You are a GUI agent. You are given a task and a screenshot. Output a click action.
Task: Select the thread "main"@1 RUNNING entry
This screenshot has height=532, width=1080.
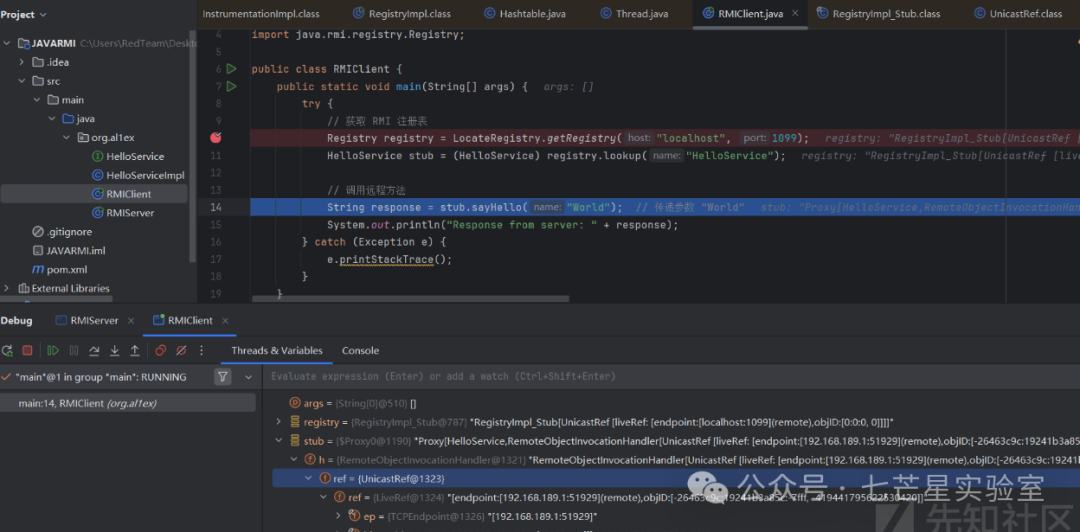[101, 377]
